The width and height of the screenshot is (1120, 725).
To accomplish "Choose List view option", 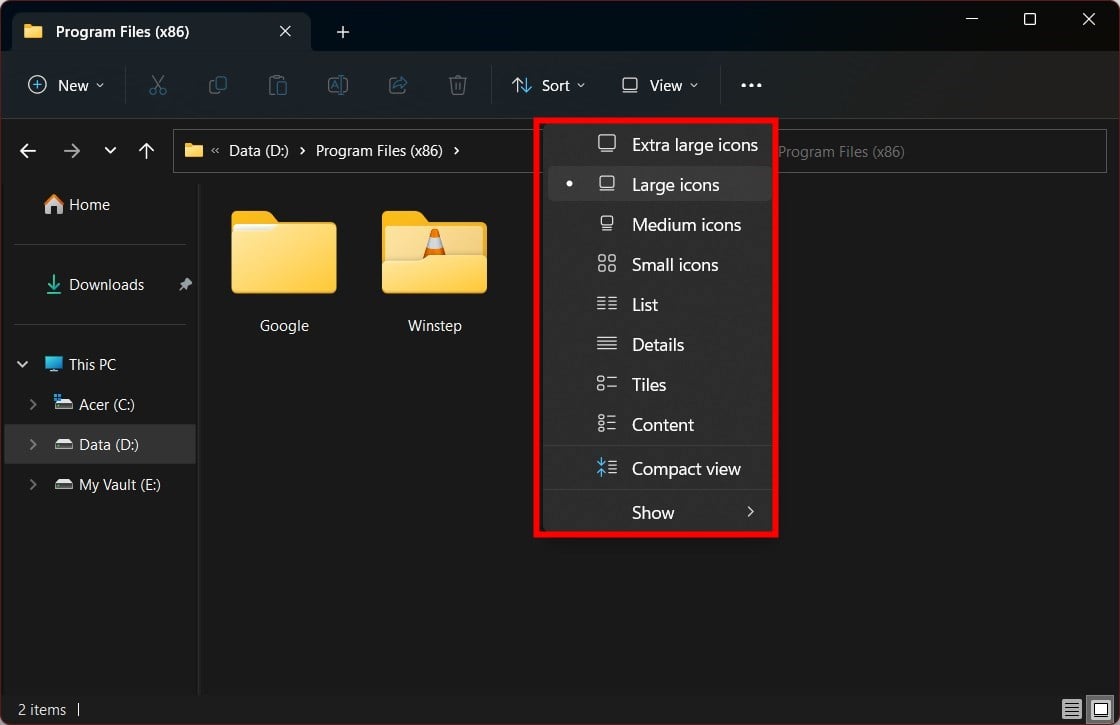I will [659, 304].
